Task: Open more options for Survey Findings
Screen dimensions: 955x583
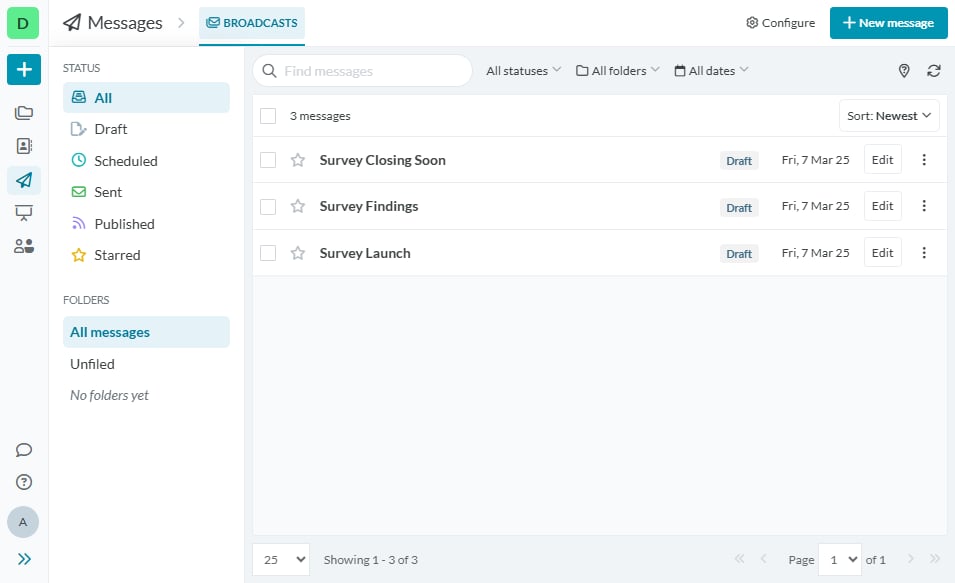Action: pyautogui.click(x=924, y=206)
